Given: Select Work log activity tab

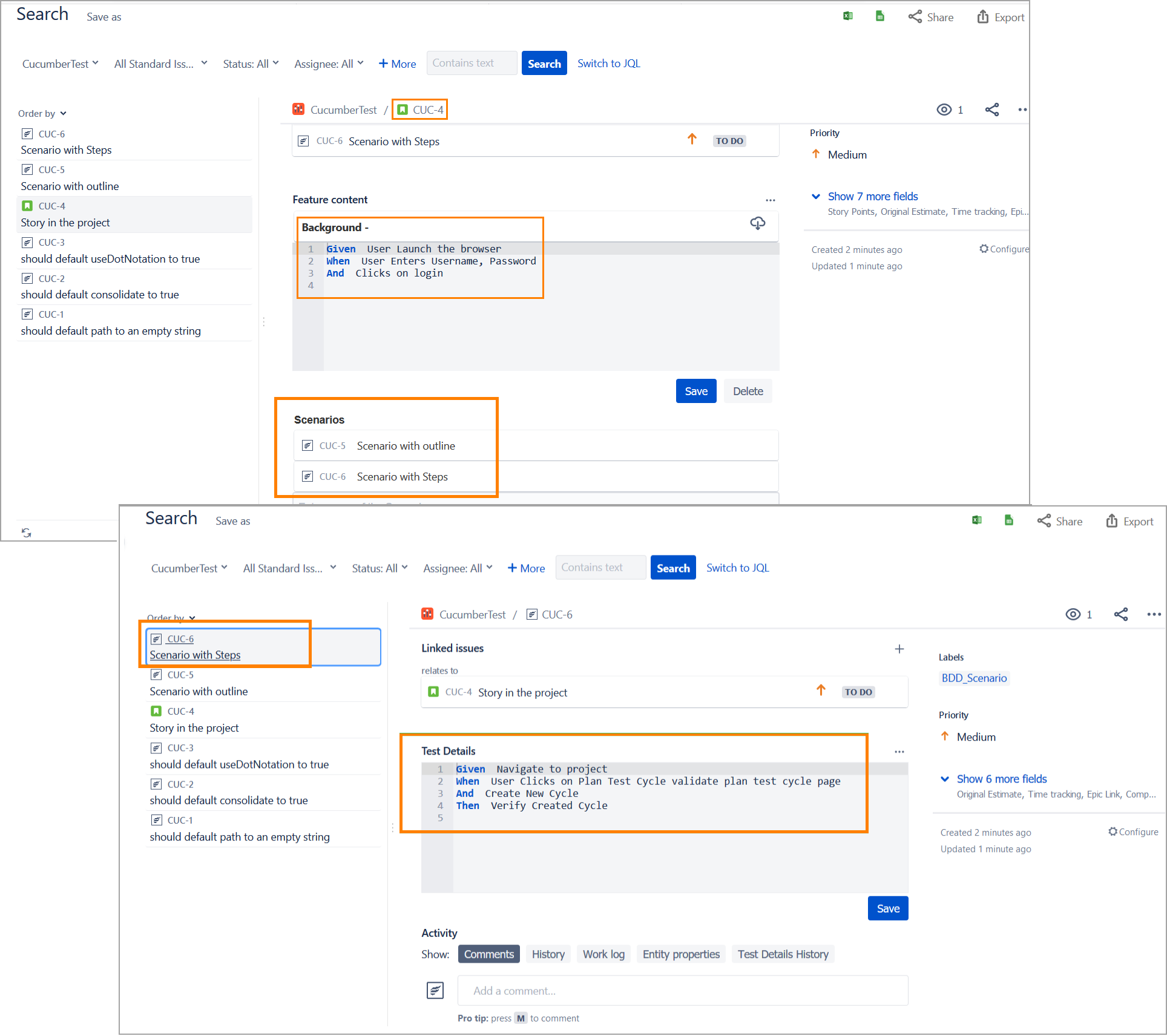Looking at the screenshot, I should [603, 954].
